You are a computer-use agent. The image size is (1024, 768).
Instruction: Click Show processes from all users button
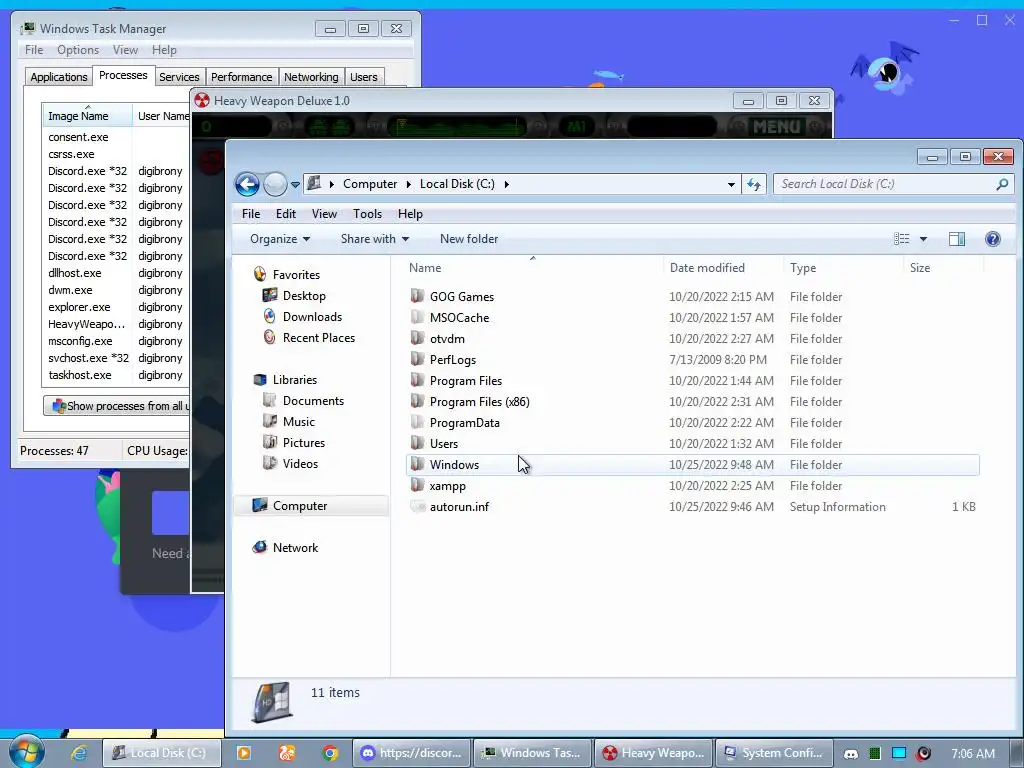116,406
